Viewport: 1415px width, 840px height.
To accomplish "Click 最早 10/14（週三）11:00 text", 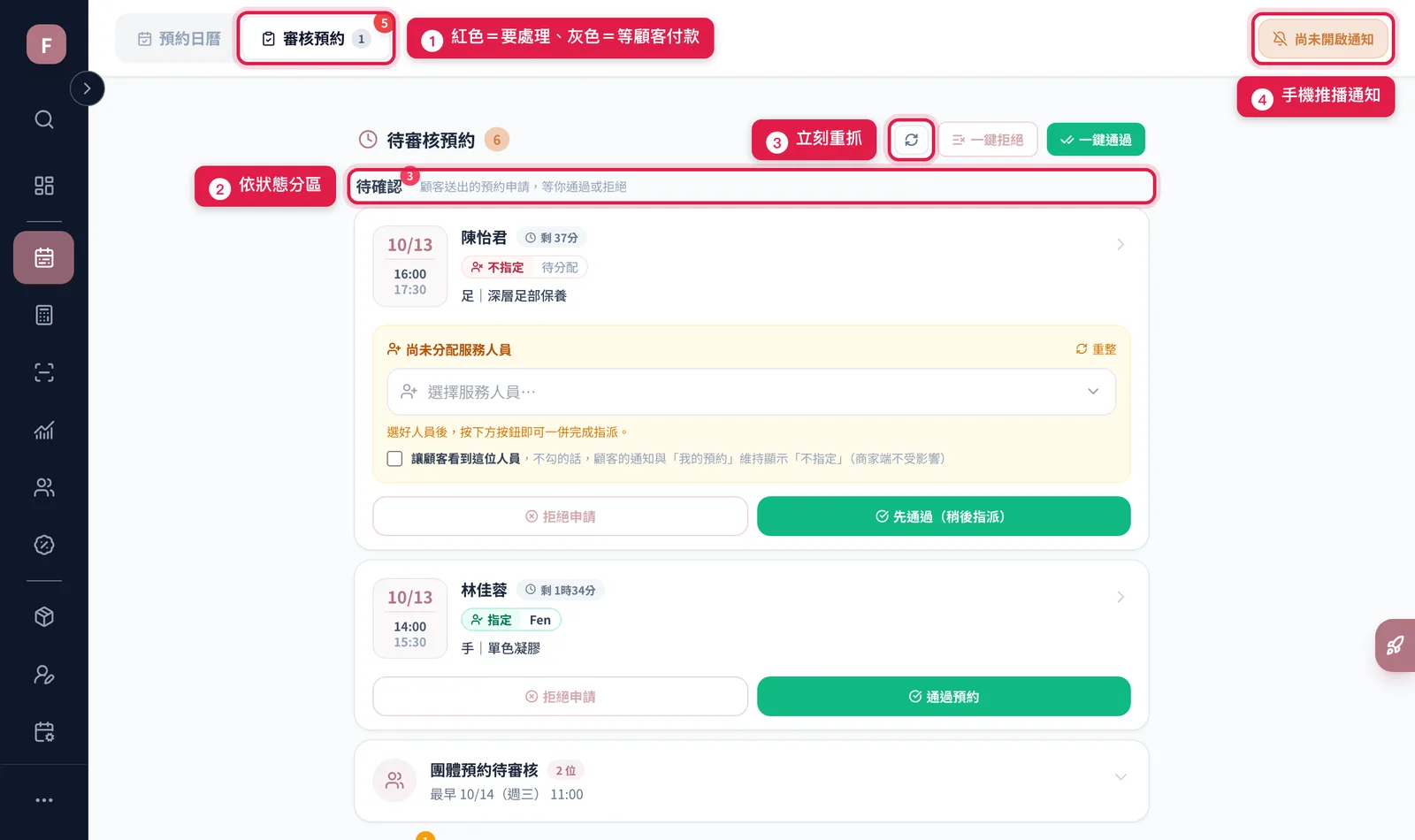I will coord(507,795).
